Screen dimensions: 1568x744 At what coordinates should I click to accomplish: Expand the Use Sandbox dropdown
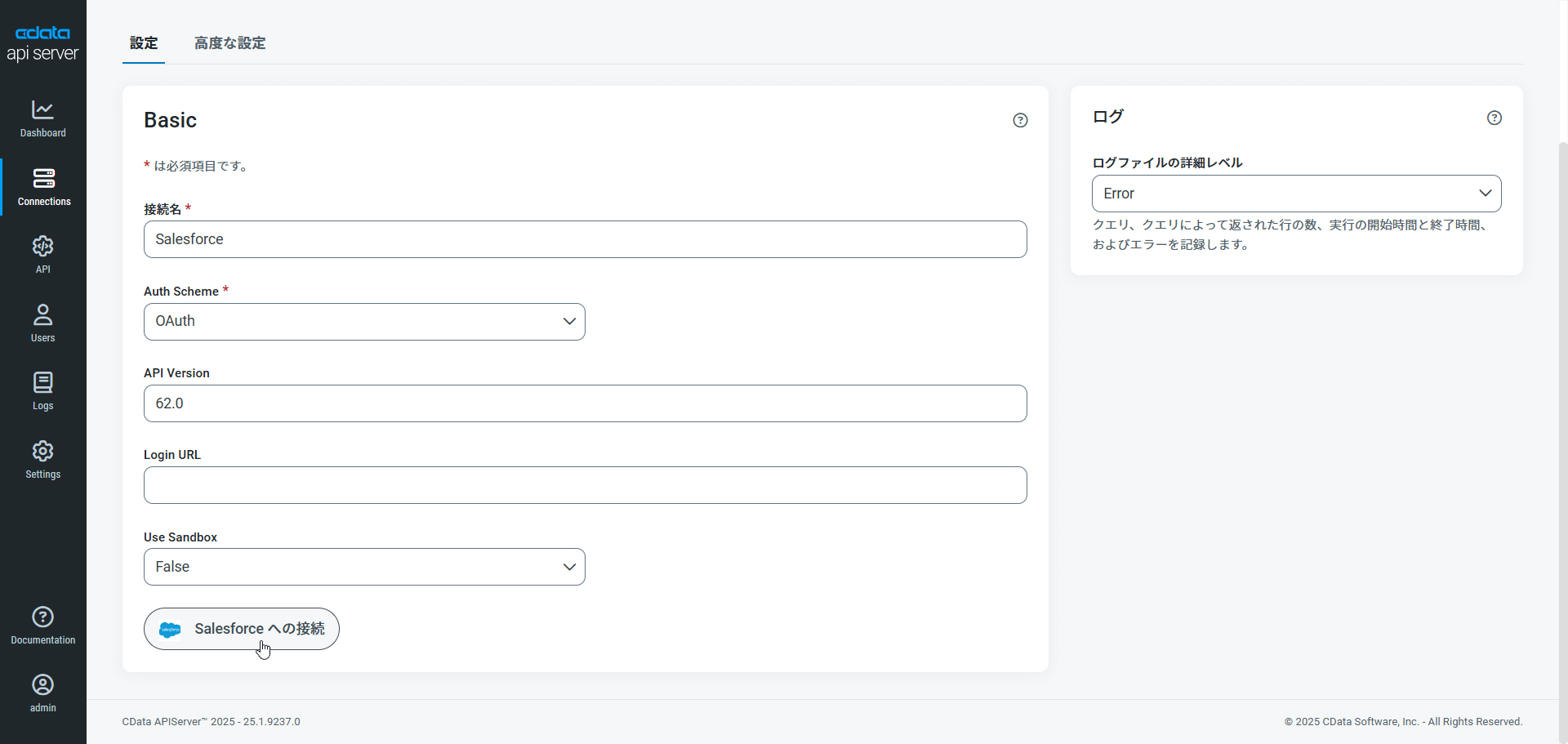(x=364, y=567)
